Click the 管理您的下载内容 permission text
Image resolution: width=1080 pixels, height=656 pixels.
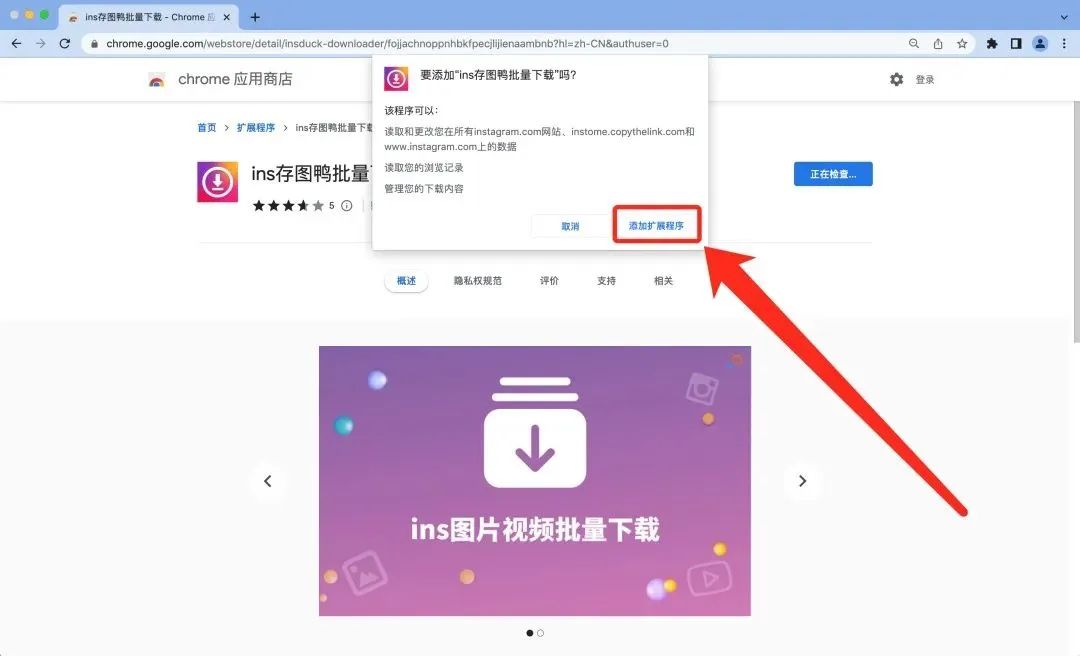(424, 188)
